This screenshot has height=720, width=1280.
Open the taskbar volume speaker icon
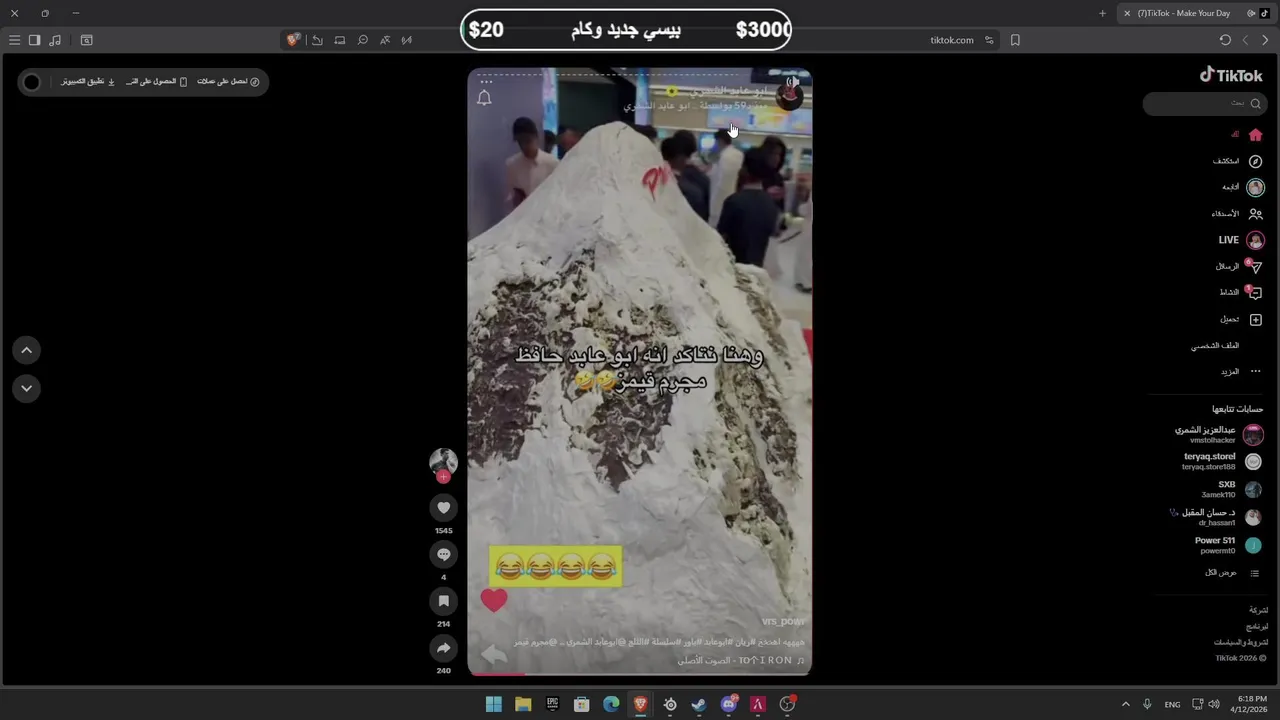click(1213, 704)
